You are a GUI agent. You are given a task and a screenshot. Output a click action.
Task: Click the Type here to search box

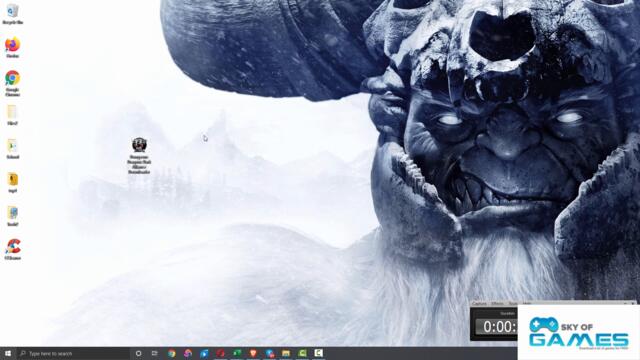[x=73, y=353]
